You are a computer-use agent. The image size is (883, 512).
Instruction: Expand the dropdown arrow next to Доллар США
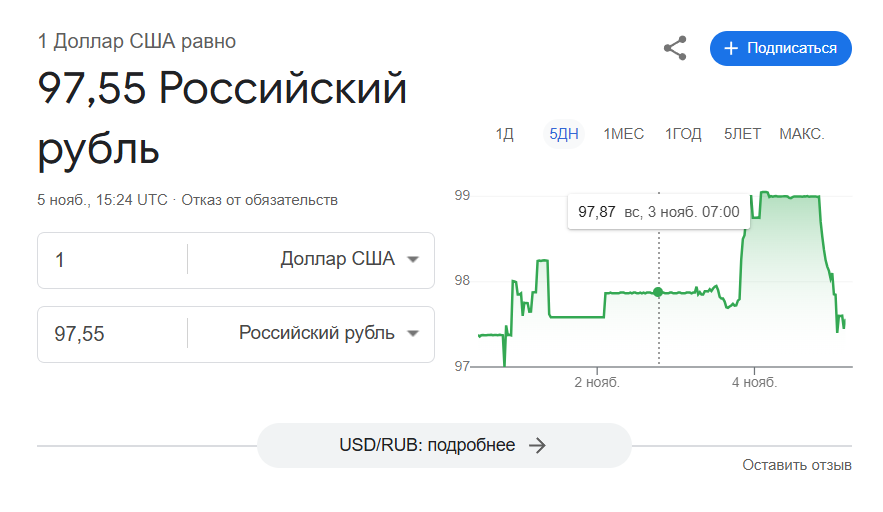(x=413, y=260)
